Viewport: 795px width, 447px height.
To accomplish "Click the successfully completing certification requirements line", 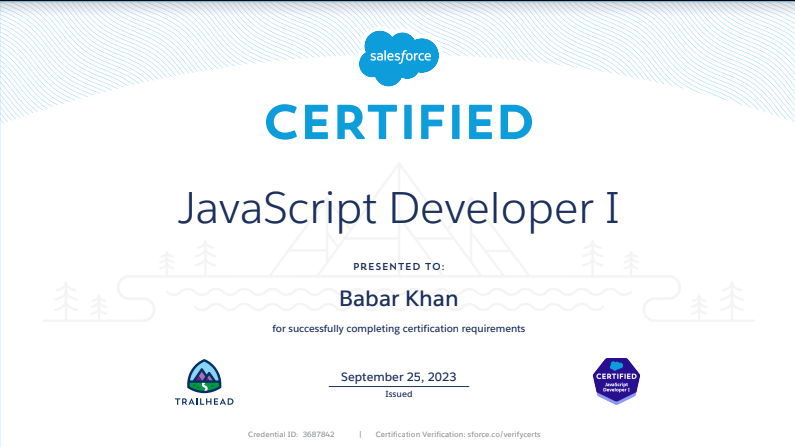I will [x=399, y=329].
